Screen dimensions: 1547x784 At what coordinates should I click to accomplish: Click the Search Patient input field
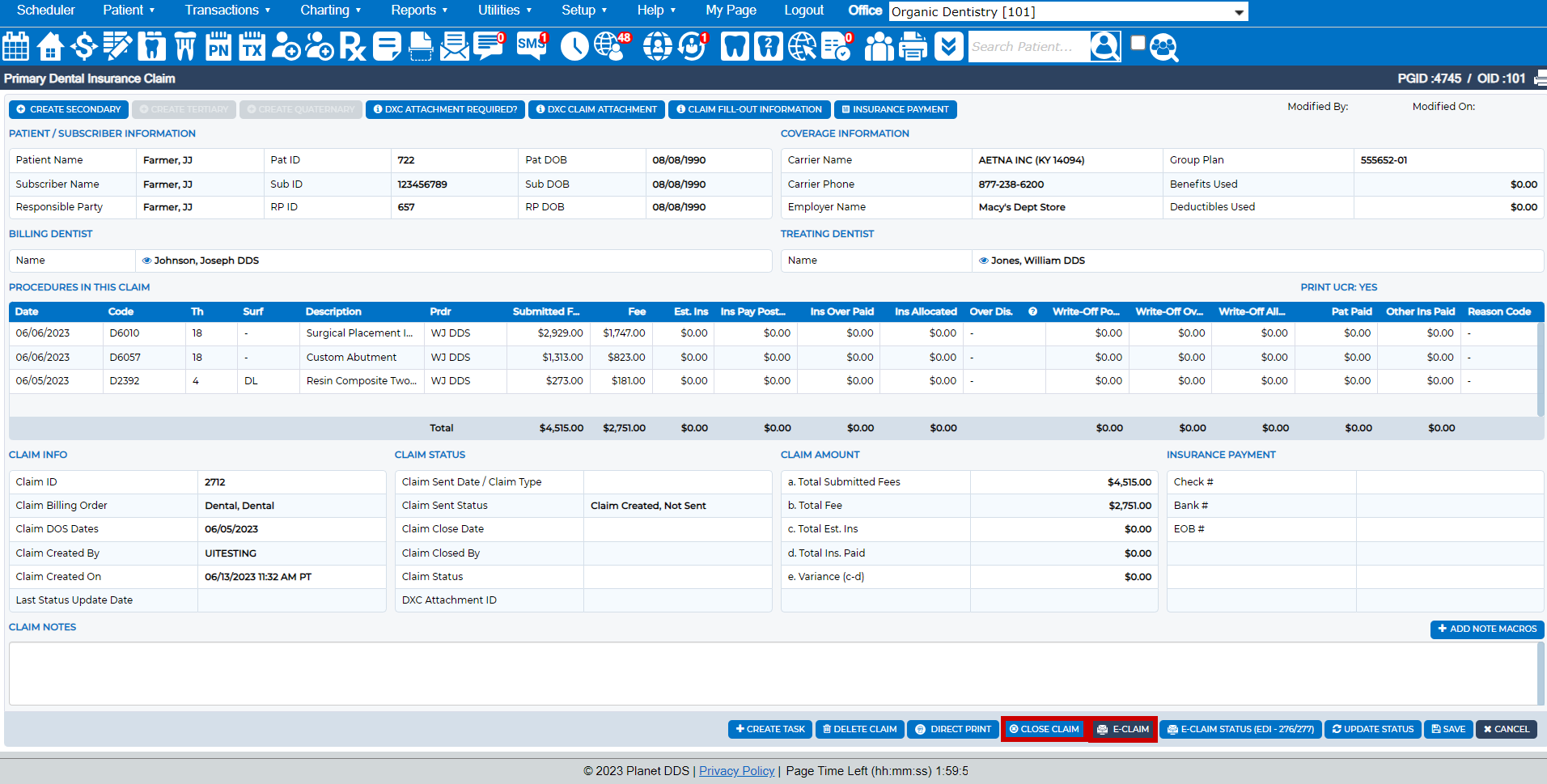click(x=1028, y=46)
